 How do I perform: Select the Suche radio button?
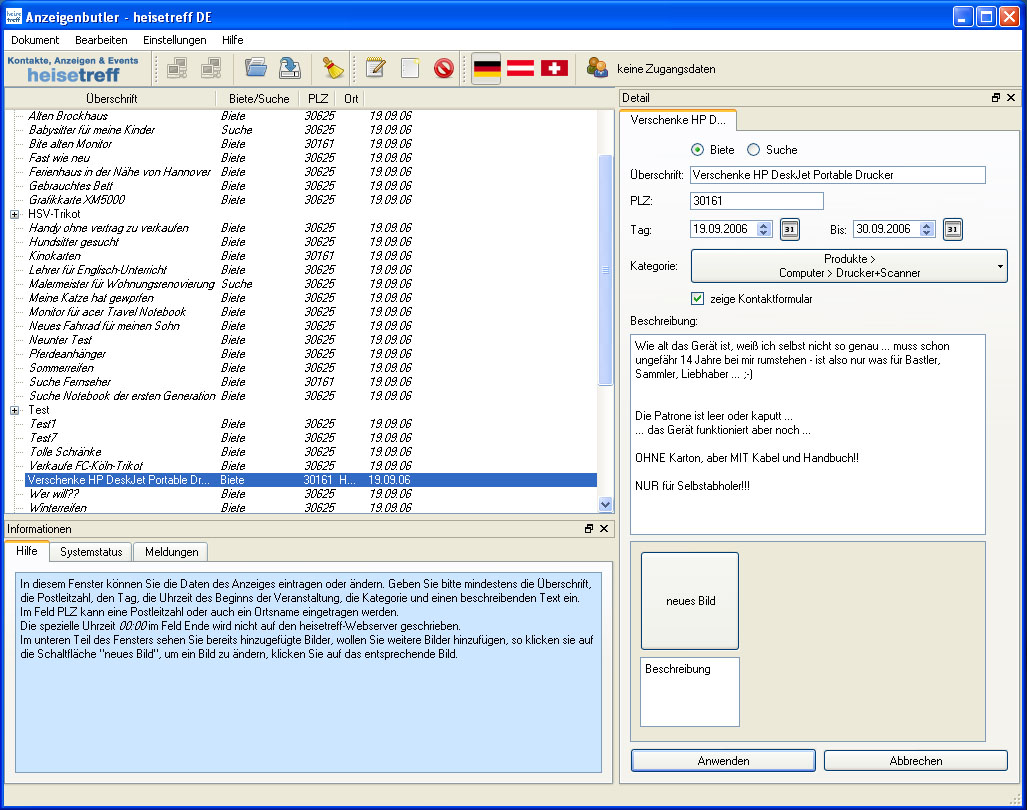coord(754,149)
